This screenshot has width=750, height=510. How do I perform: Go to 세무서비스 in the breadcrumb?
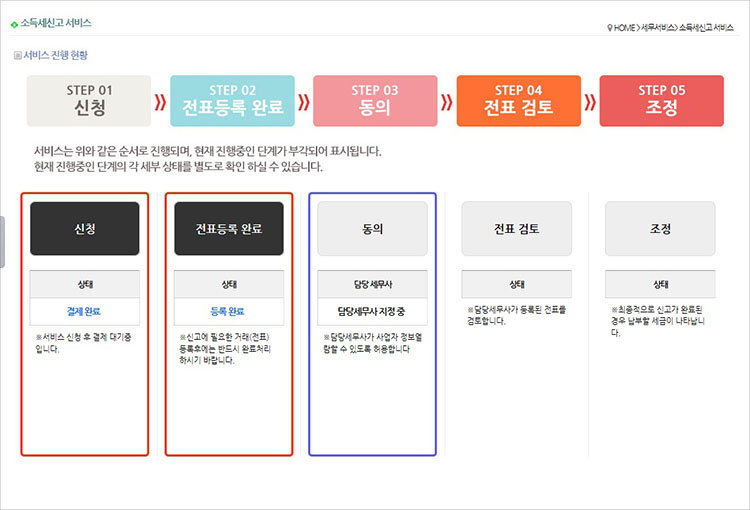click(657, 27)
